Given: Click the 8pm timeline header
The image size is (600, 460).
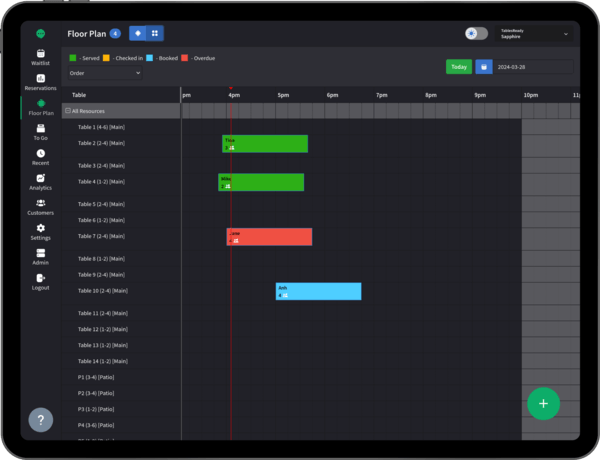Looking at the screenshot, I should click(431, 95).
